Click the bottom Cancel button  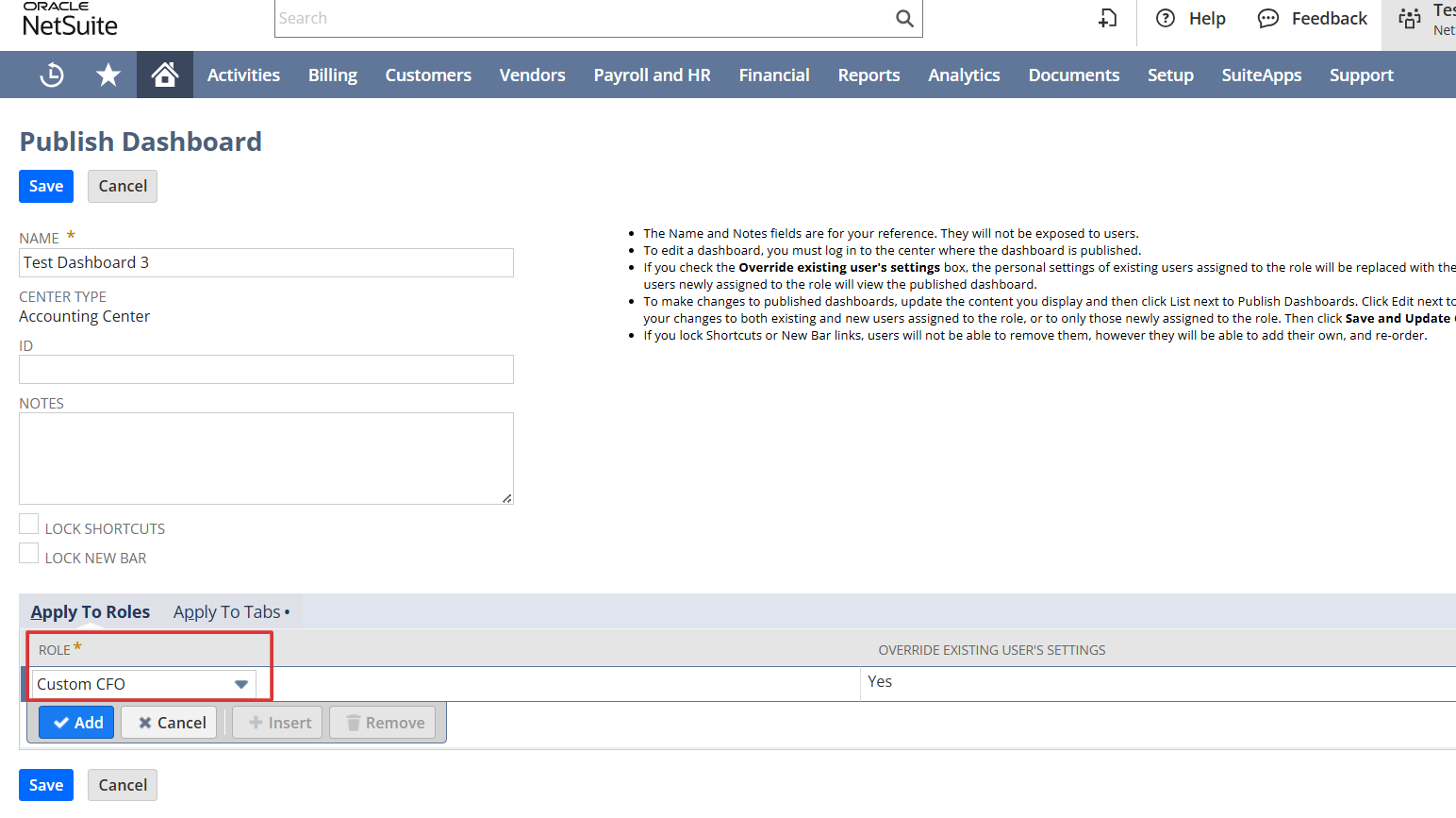(x=123, y=785)
